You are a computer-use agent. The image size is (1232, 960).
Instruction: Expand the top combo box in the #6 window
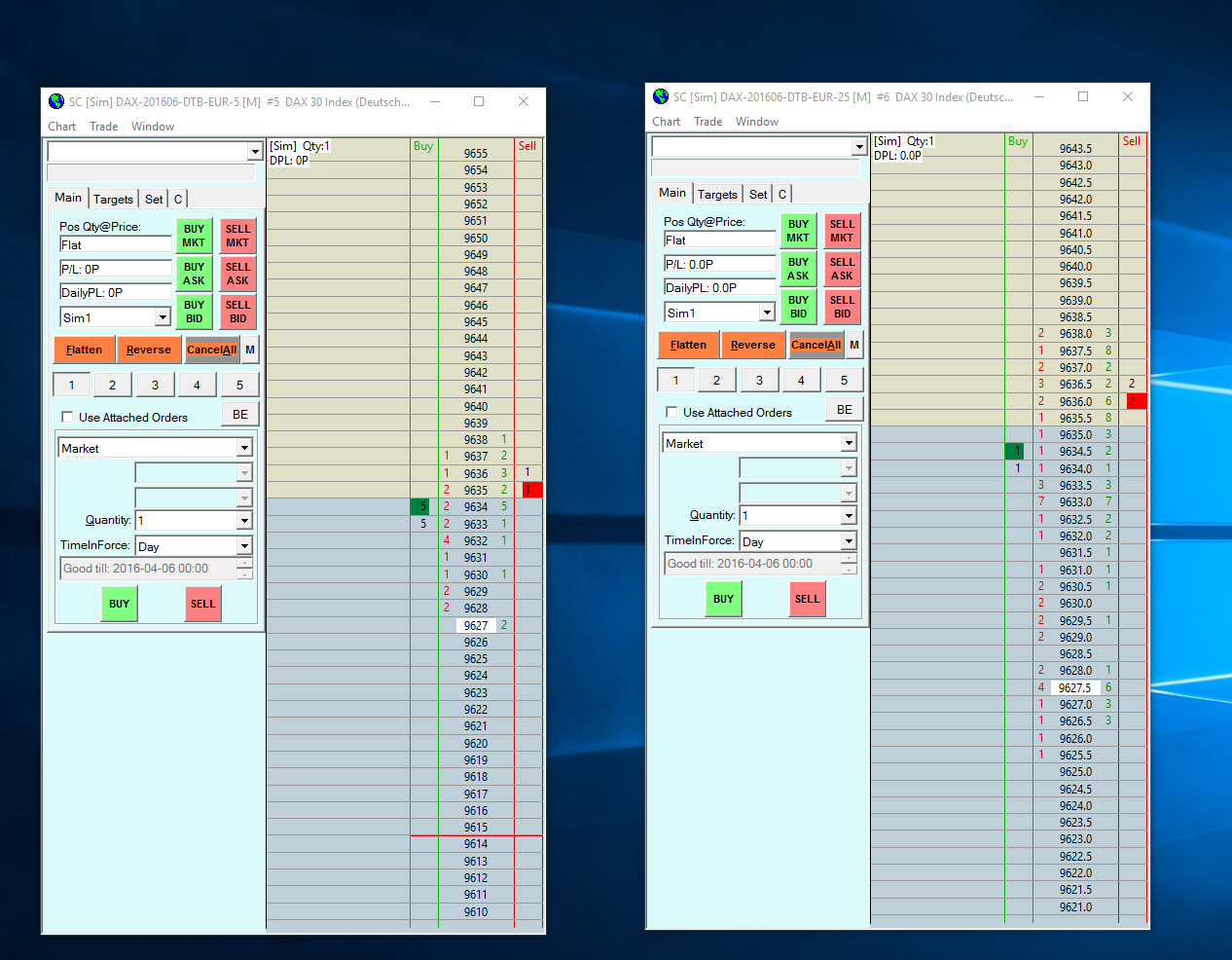tap(859, 147)
